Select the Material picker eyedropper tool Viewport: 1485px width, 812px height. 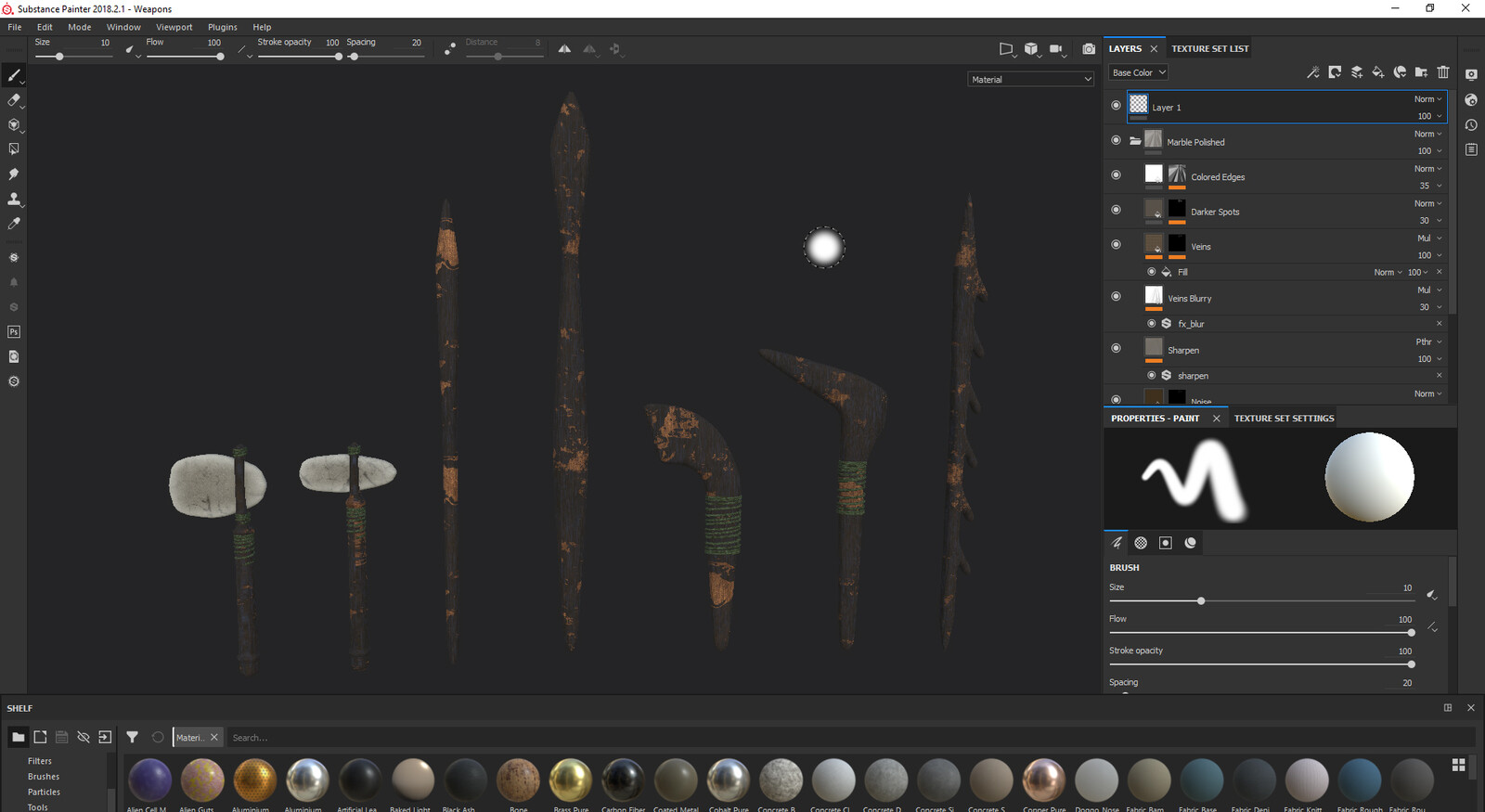[x=14, y=224]
